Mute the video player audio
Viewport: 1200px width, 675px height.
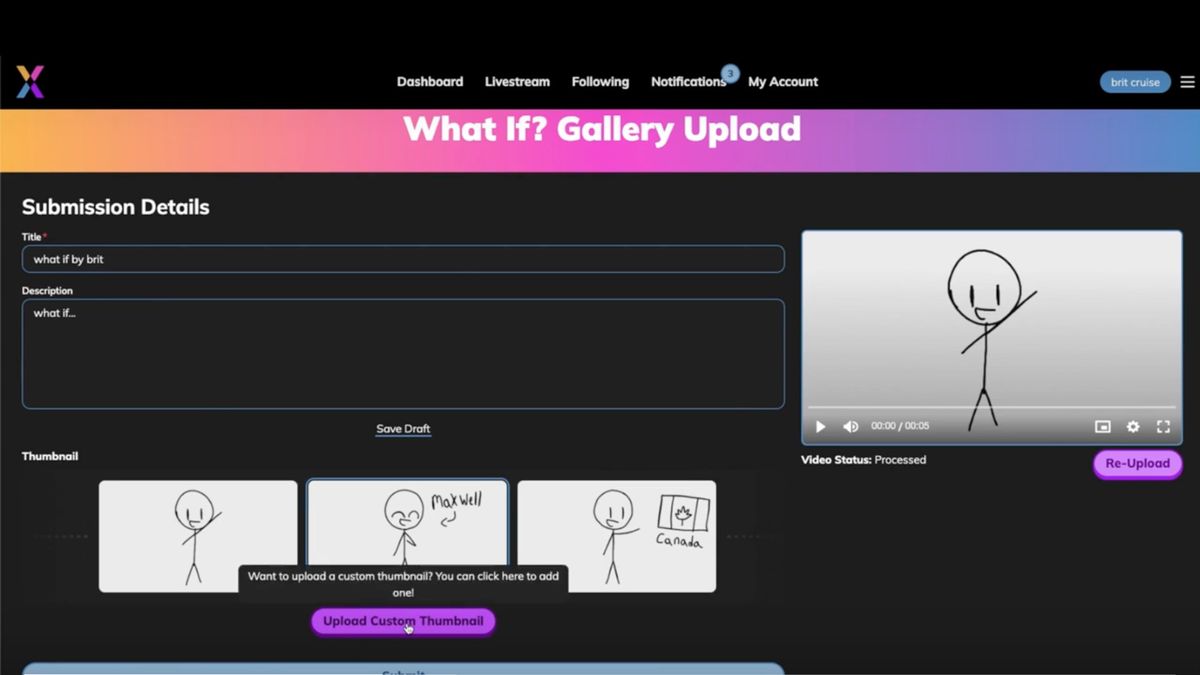[851, 426]
